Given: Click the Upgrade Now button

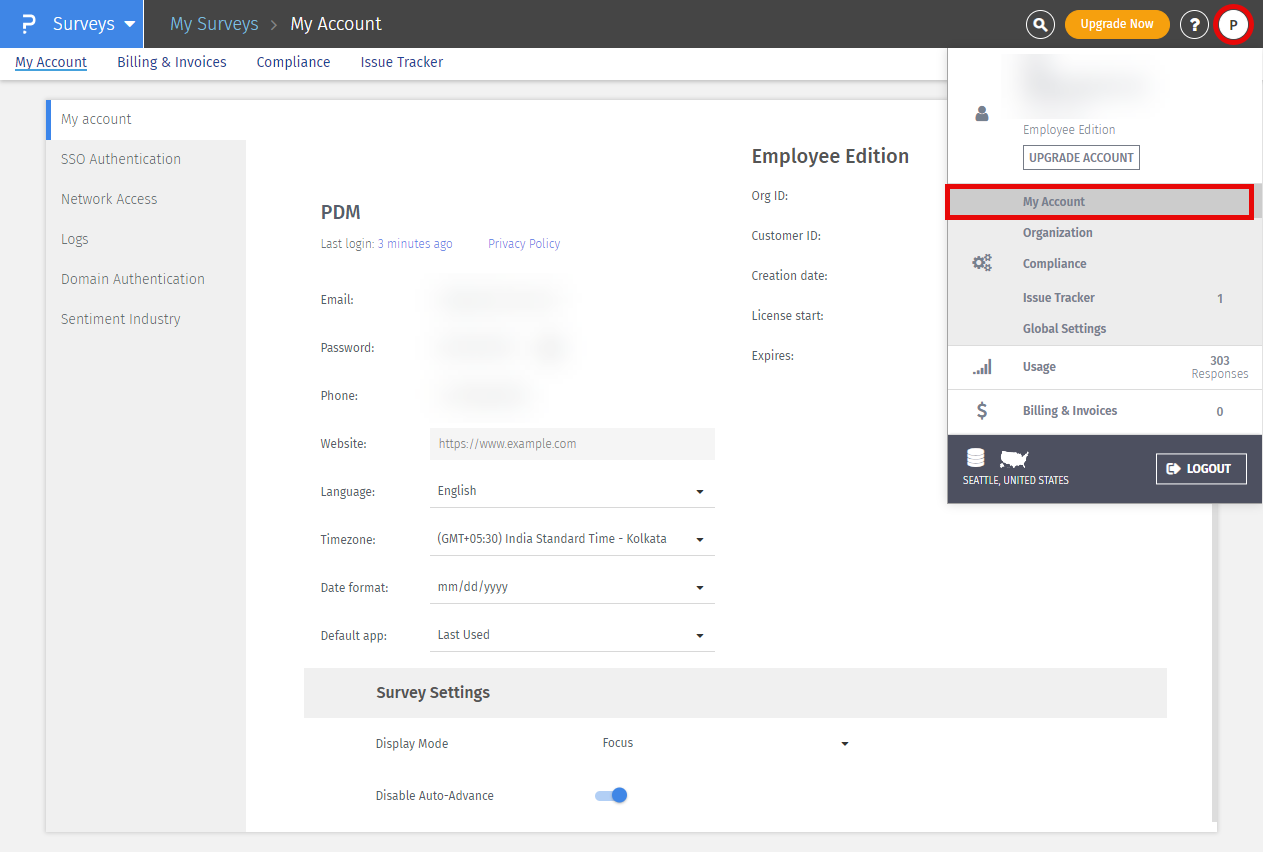Looking at the screenshot, I should (x=1116, y=24).
